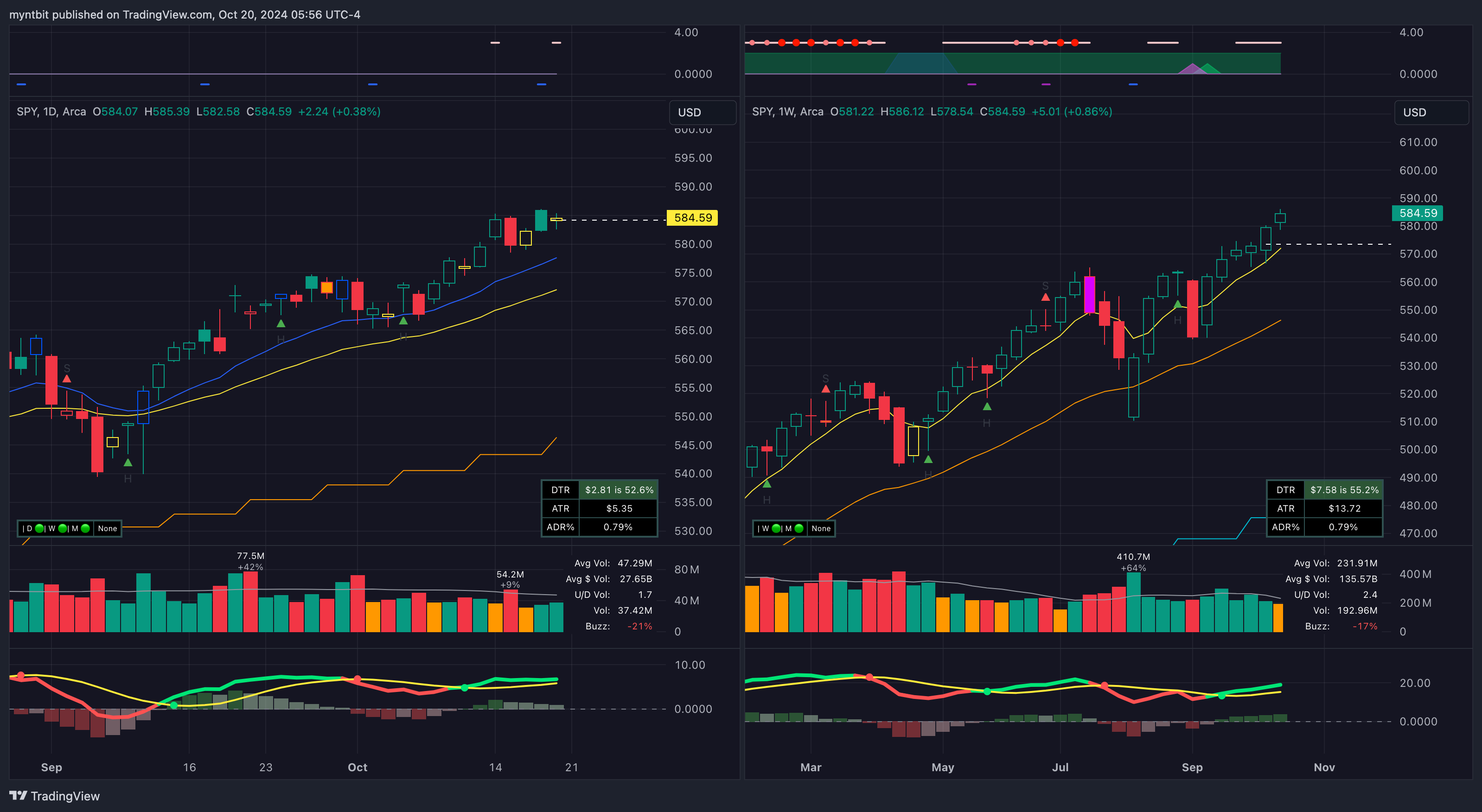
Task: Click the weekly Vol value 192.96M
Action: 1357,610
